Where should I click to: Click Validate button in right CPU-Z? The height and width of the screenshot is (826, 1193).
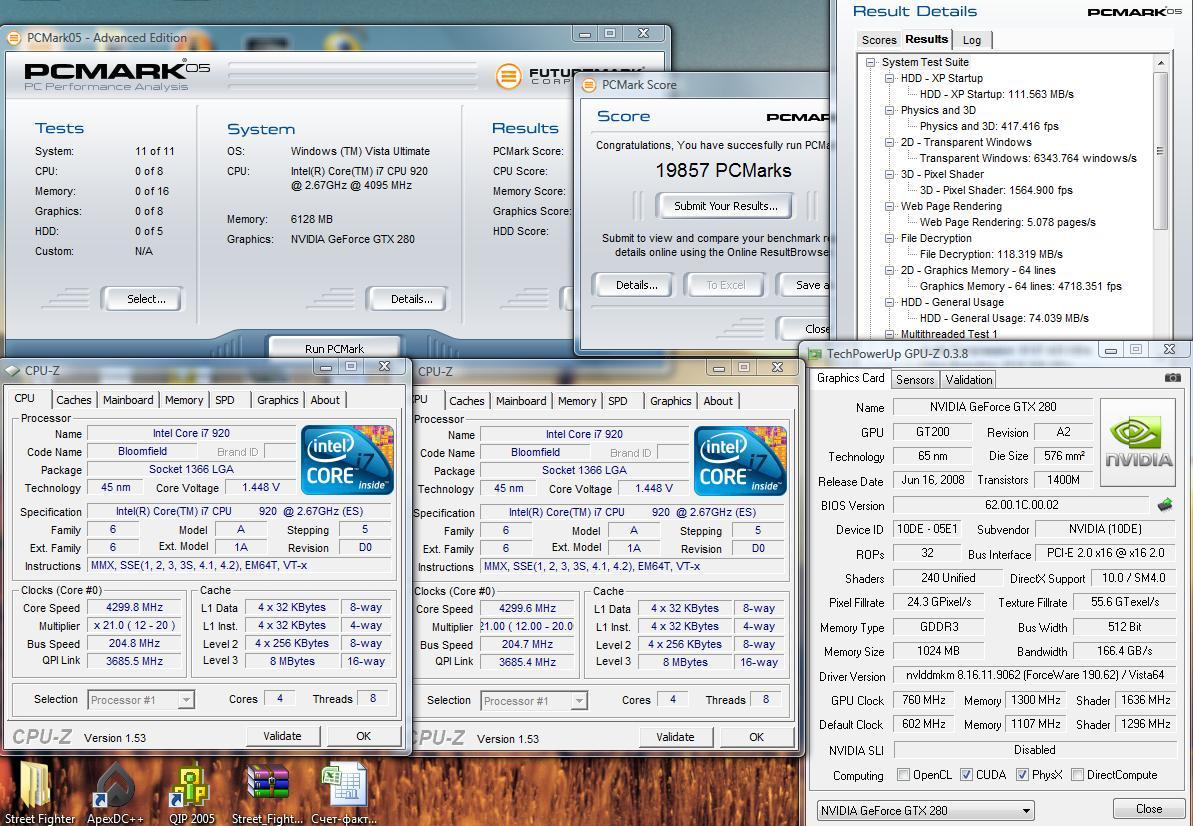click(675, 737)
